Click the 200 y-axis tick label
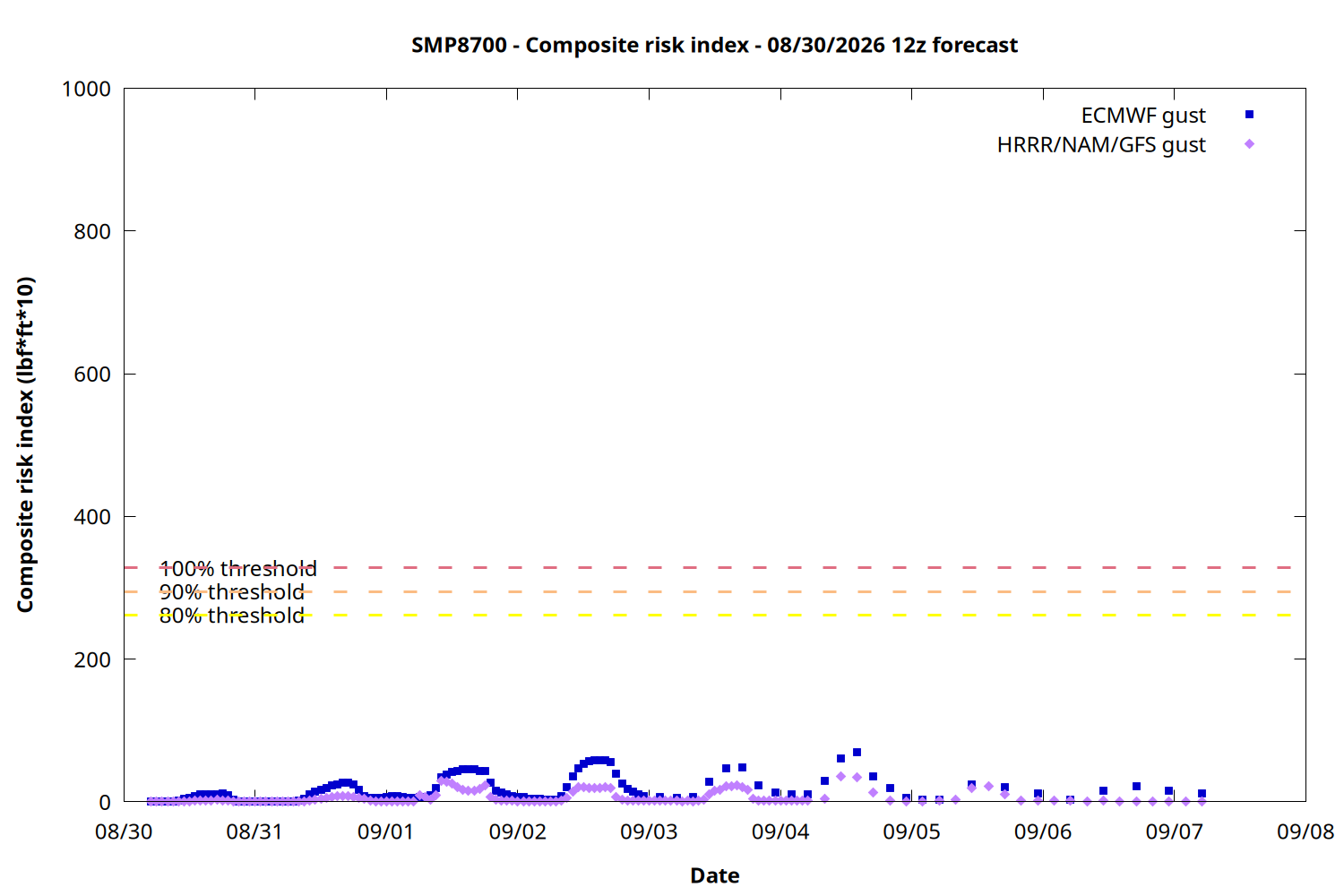The image size is (1344, 896). click(x=92, y=659)
